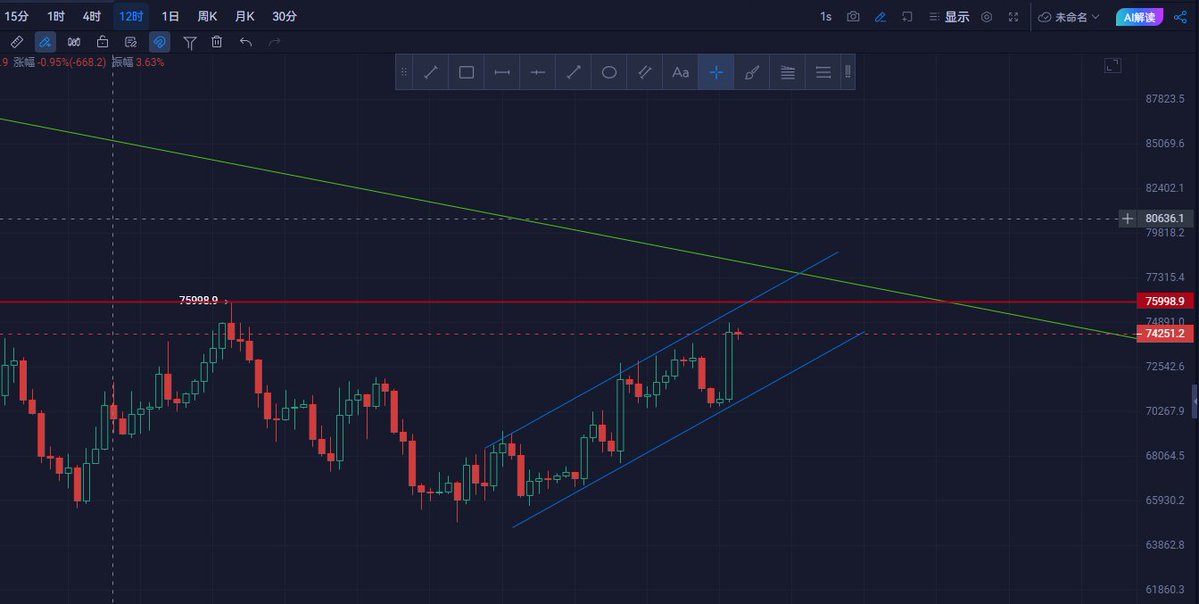Click the 82402.1 price axis label
Image resolution: width=1199 pixels, height=604 pixels.
click(x=1165, y=188)
